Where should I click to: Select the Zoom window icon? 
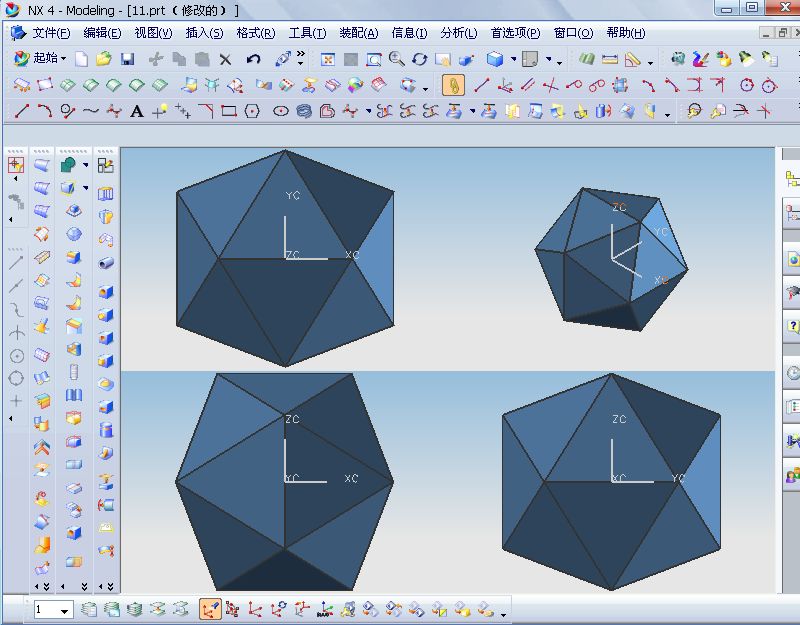pyautogui.click(x=374, y=60)
